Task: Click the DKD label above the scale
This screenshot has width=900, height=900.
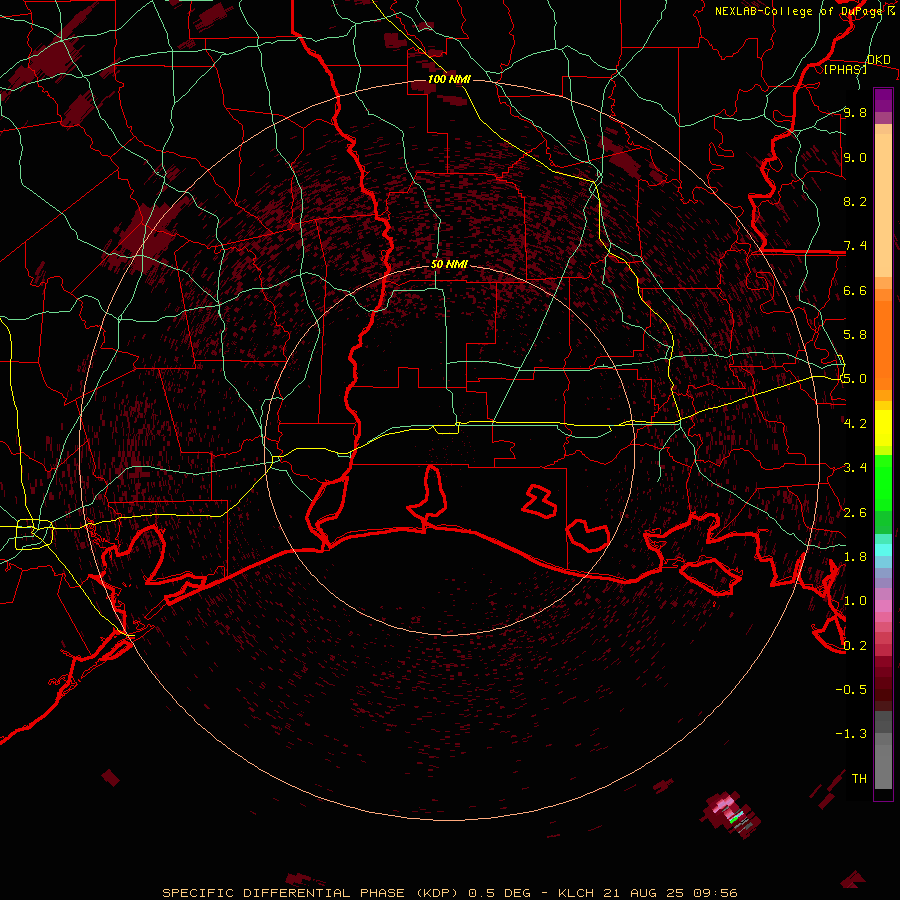Action: pyautogui.click(x=878, y=60)
